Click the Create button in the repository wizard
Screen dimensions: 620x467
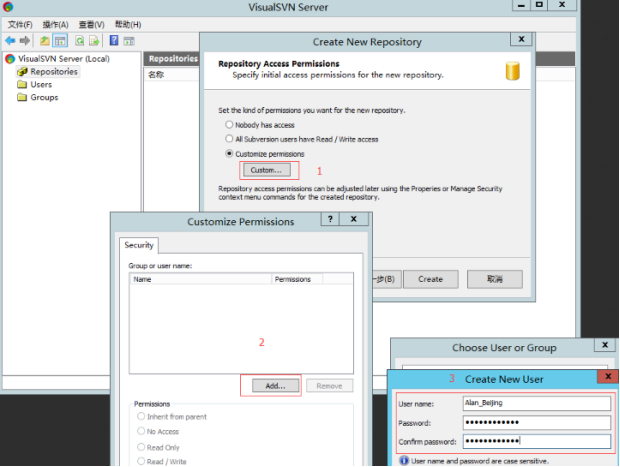point(430,279)
